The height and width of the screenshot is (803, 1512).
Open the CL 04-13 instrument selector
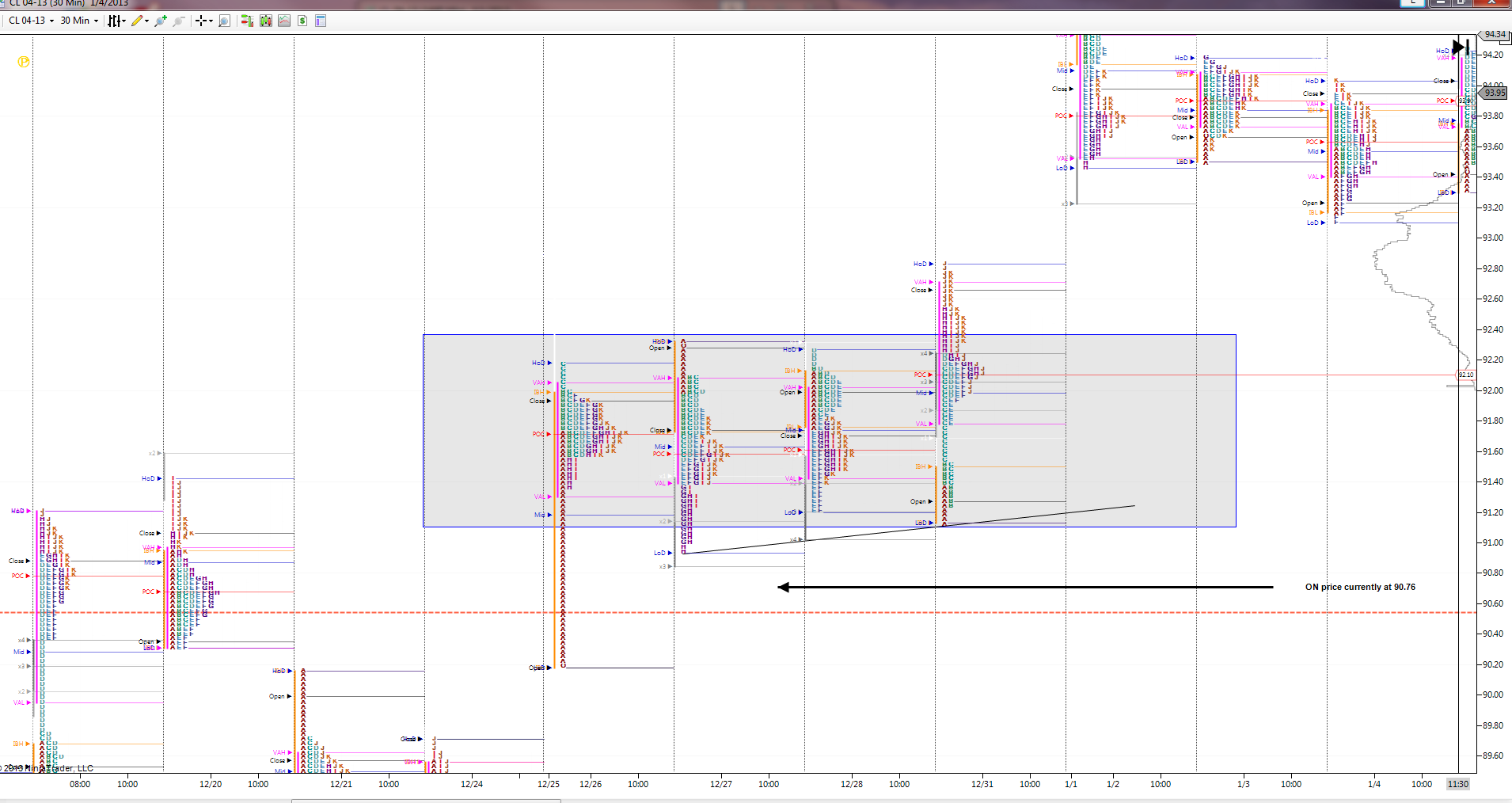point(32,21)
